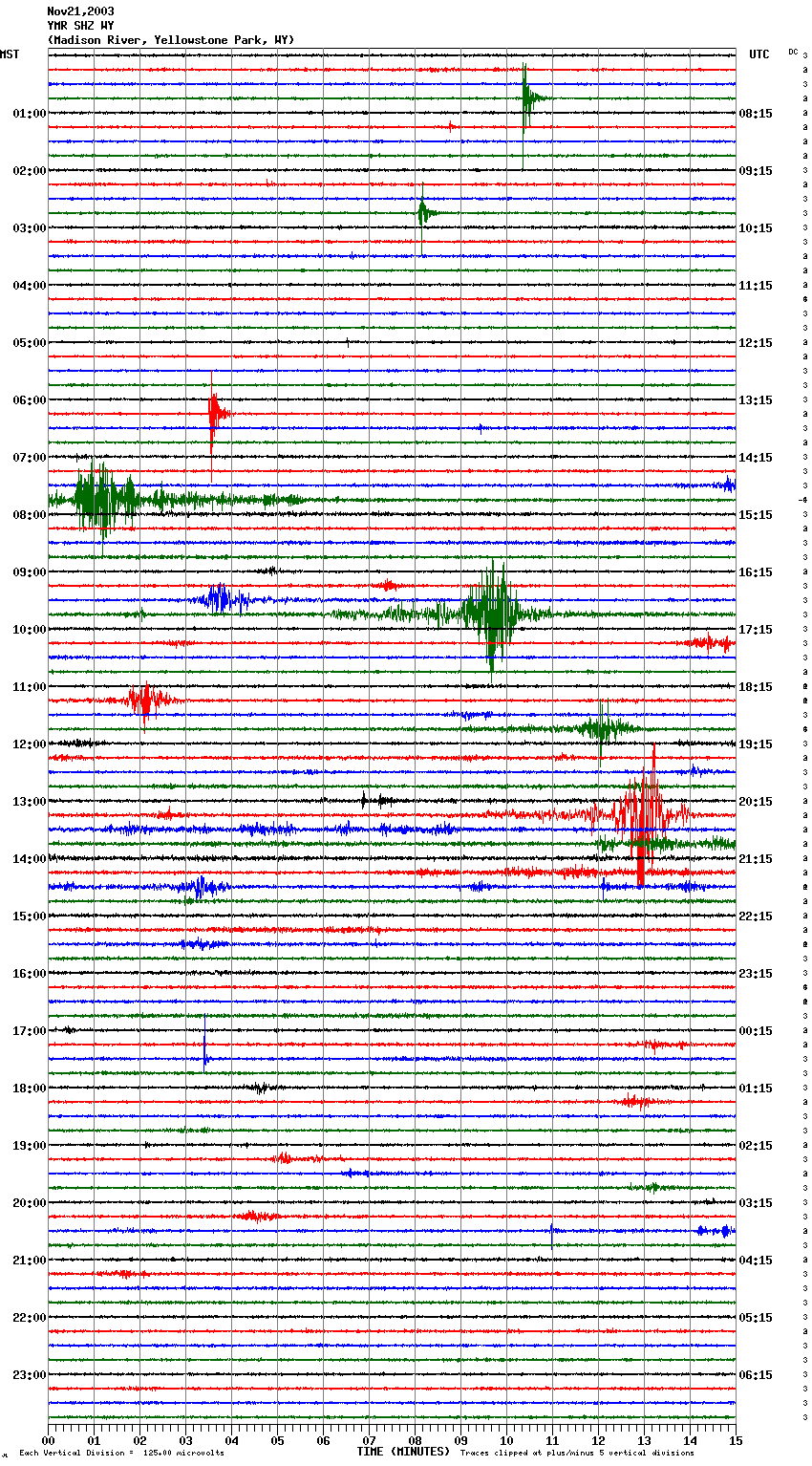Click the TIME (MINUTES) axis title
The image size is (812, 1466).
403,1452
